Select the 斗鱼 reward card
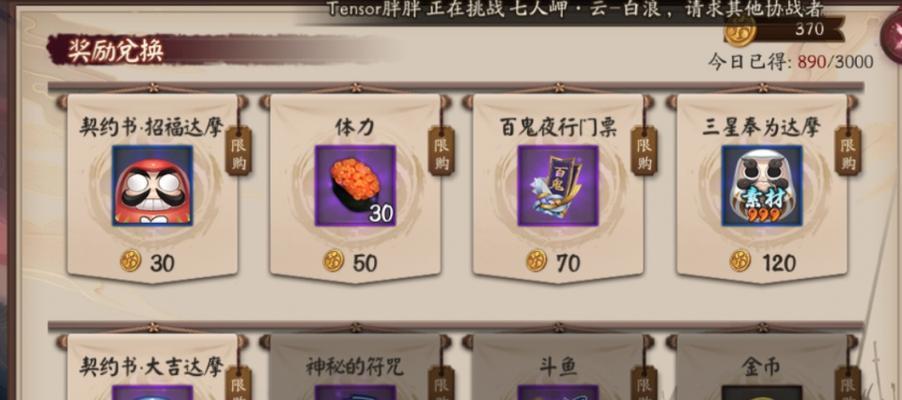 558,367
